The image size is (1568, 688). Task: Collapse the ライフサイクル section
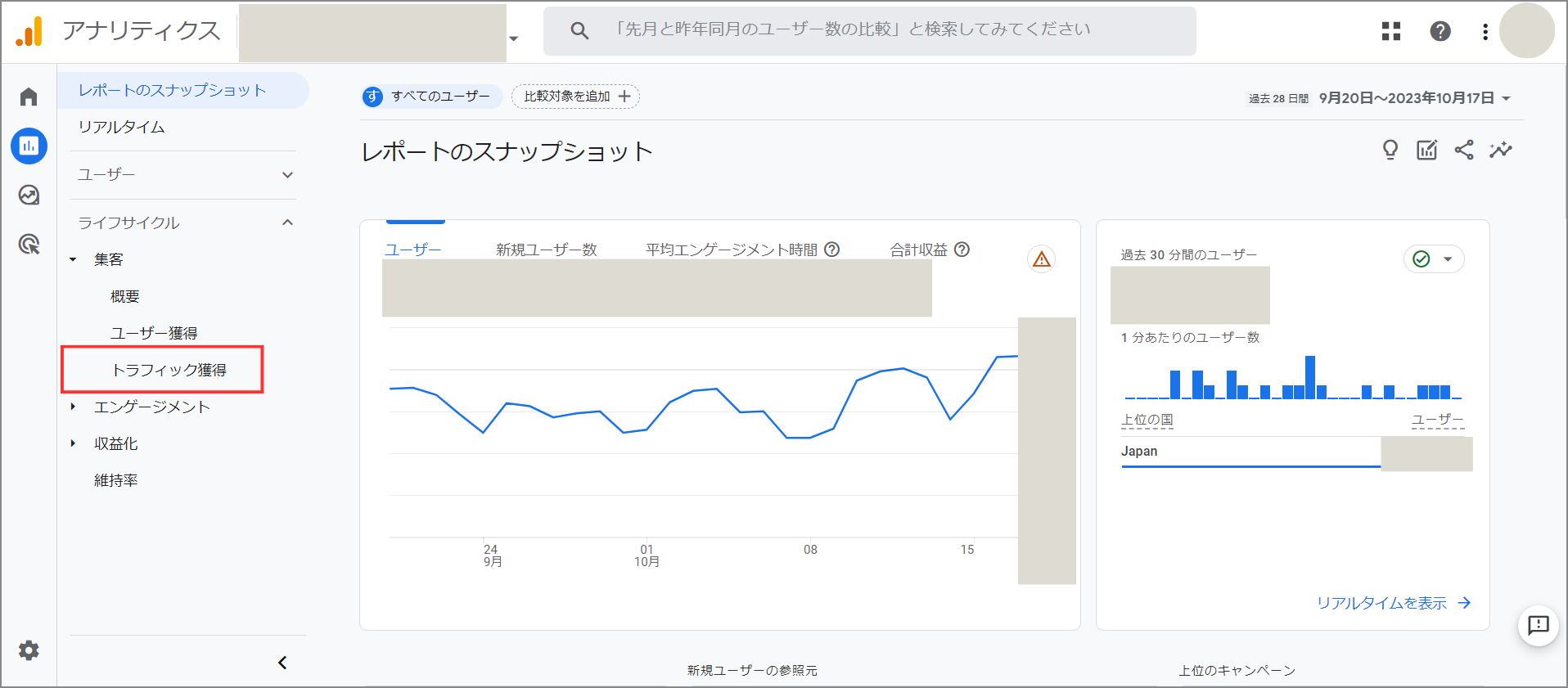click(183, 223)
